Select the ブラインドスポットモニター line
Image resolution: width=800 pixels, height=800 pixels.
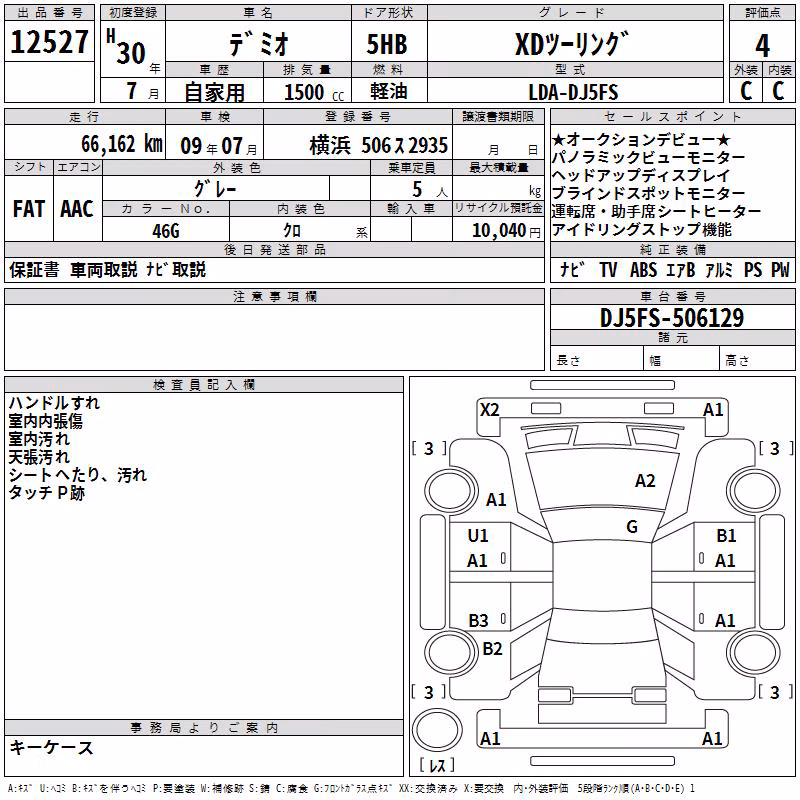(x=648, y=193)
